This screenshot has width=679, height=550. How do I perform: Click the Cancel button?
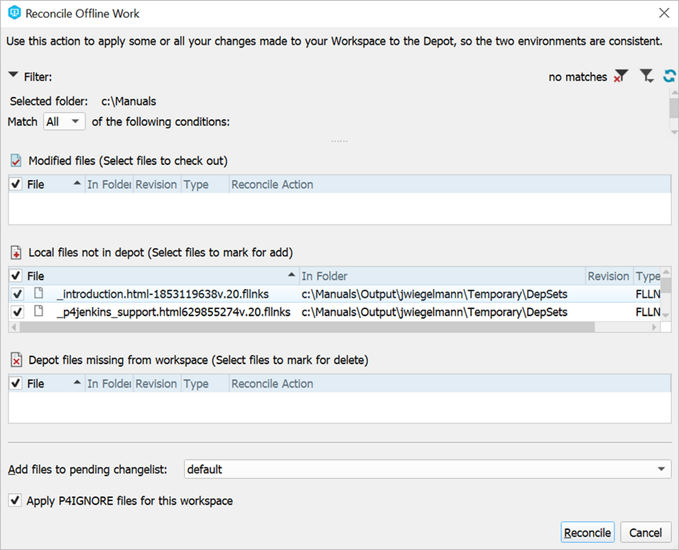[645, 533]
